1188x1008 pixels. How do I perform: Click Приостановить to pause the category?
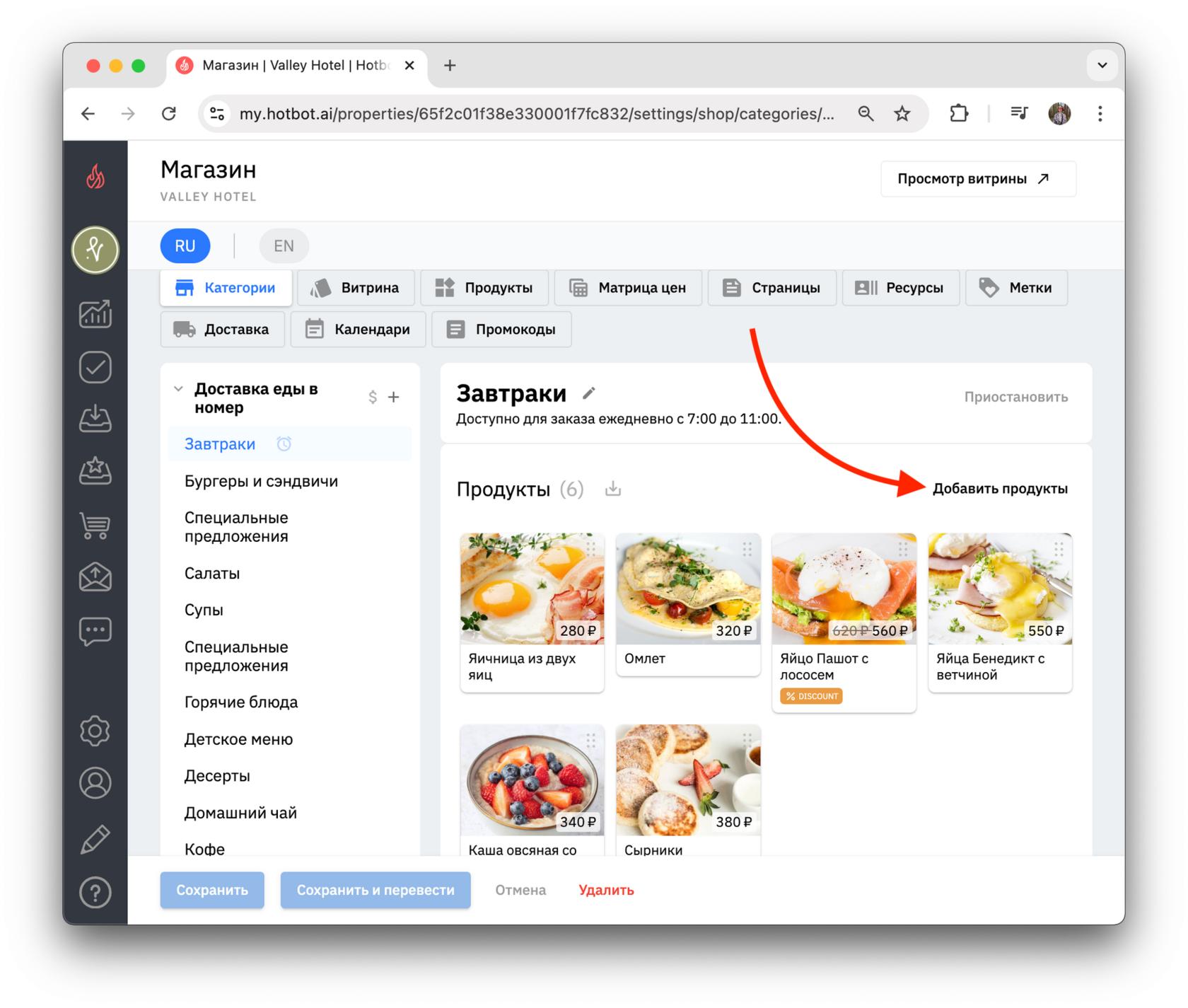point(1015,397)
